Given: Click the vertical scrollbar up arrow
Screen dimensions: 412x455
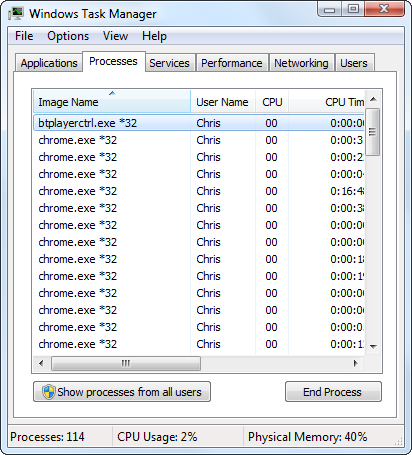Looking at the screenshot, I should point(373,99).
